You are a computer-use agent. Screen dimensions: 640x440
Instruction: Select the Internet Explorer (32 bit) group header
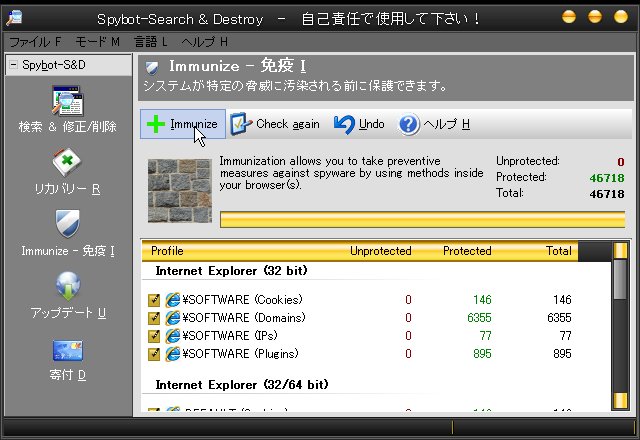click(x=231, y=271)
